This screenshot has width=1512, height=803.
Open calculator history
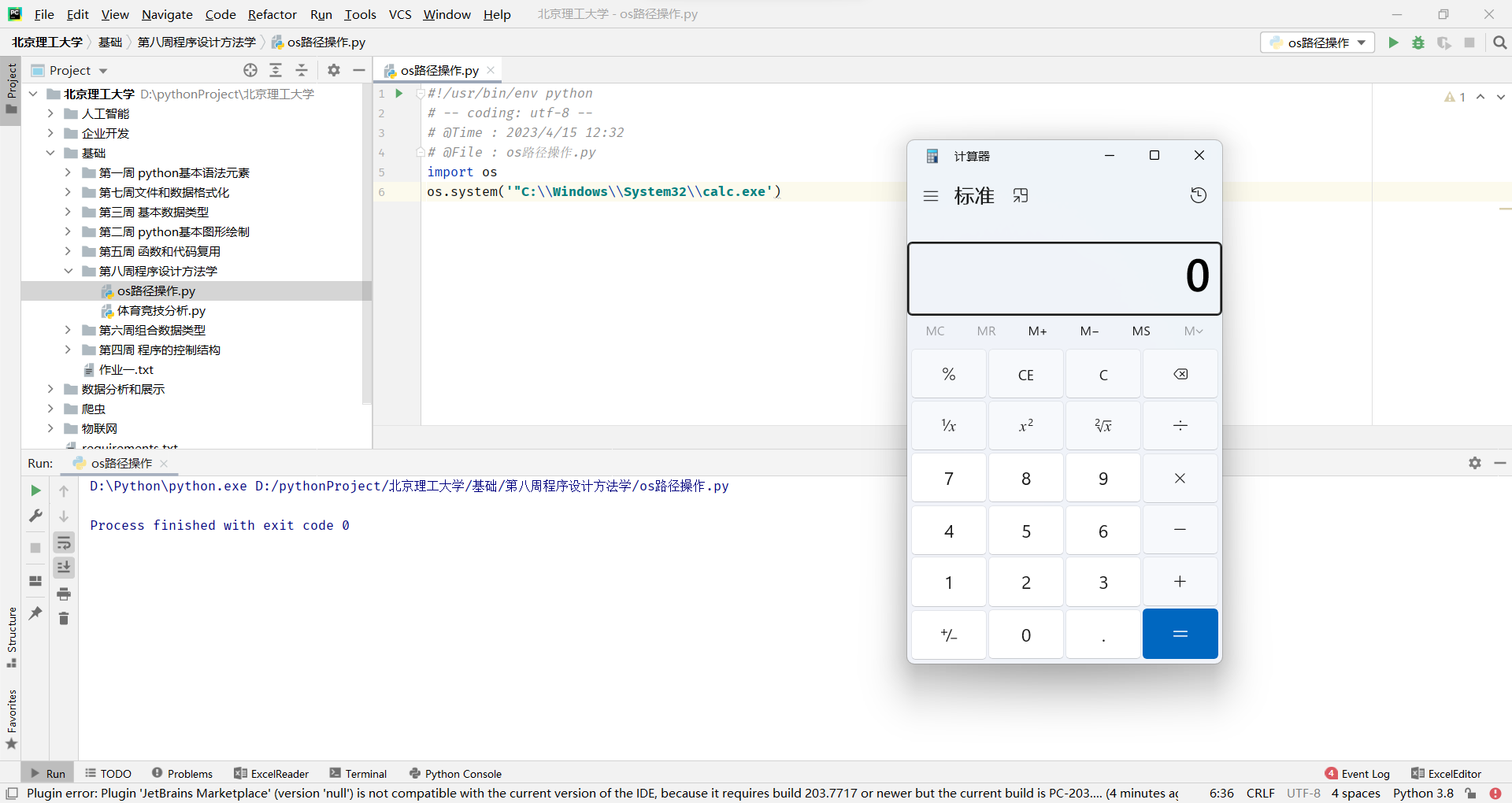[x=1199, y=195]
